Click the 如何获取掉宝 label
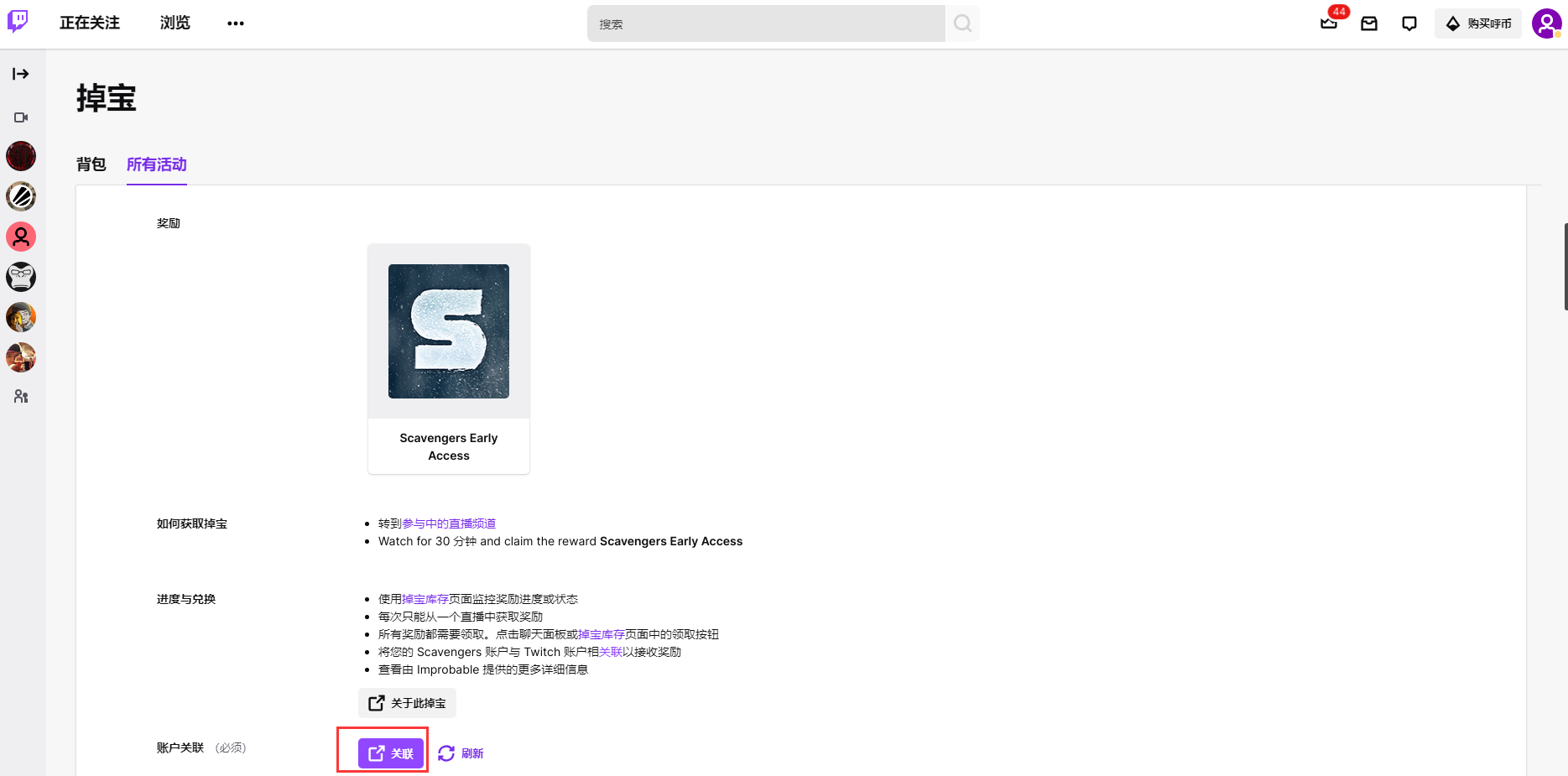Screen dimensions: 1568x776 192,523
